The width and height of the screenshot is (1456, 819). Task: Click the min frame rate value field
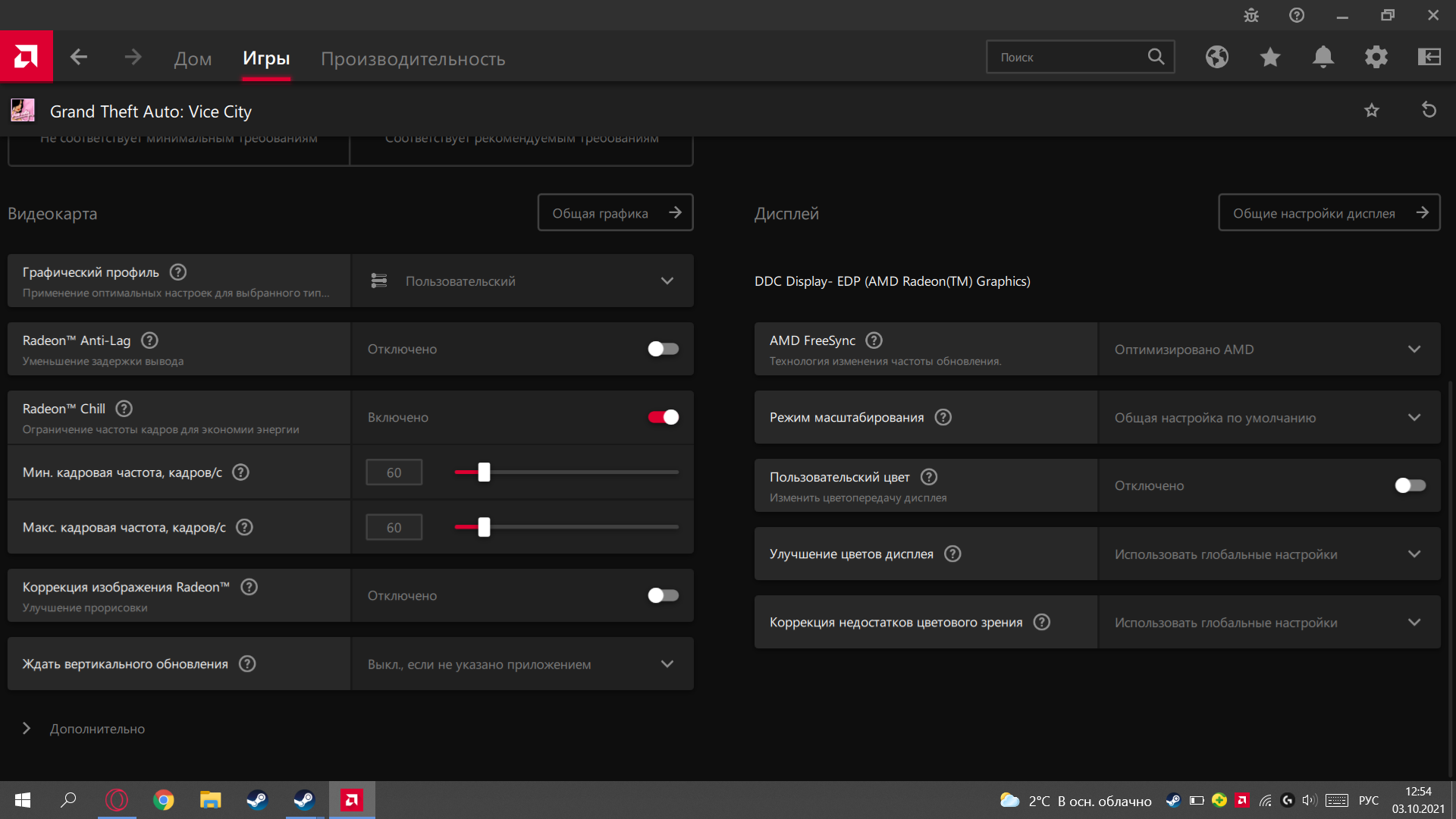[394, 472]
